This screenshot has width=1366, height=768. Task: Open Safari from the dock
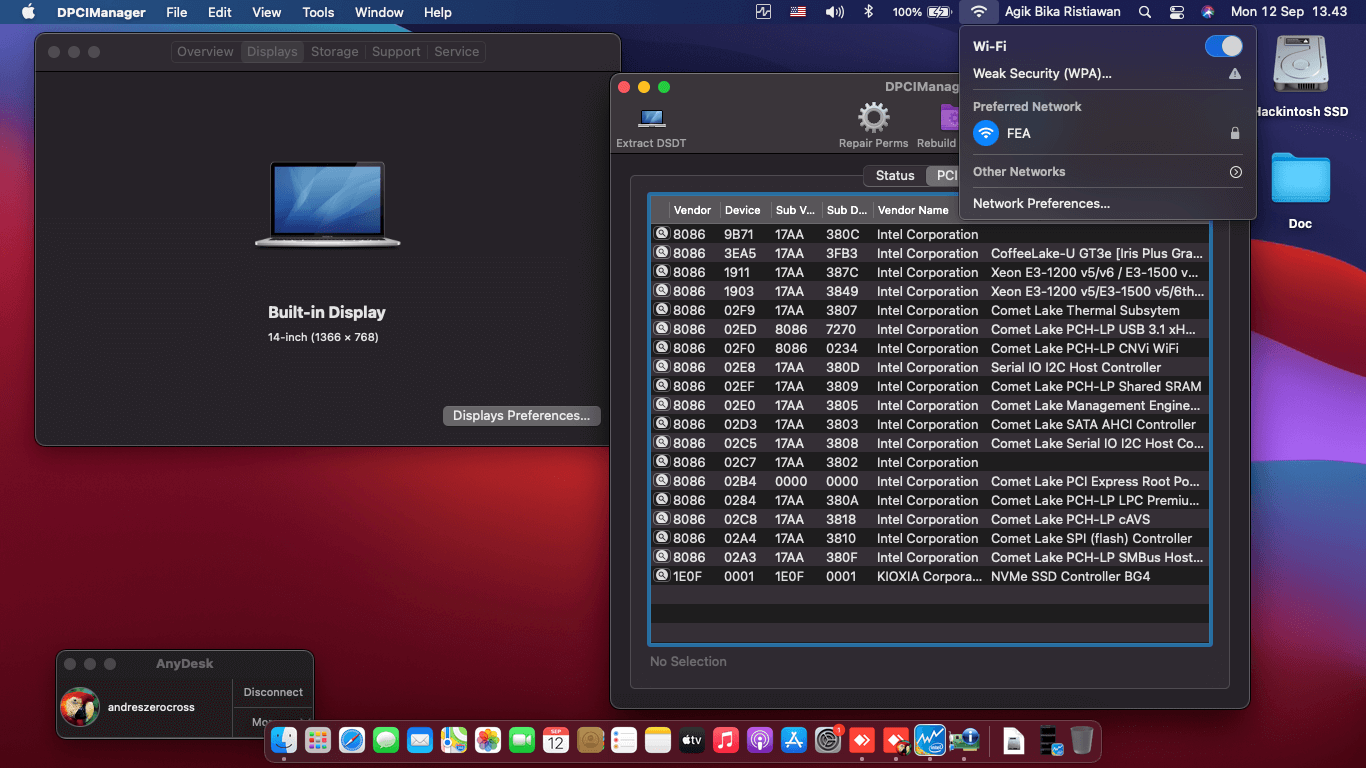click(352, 740)
